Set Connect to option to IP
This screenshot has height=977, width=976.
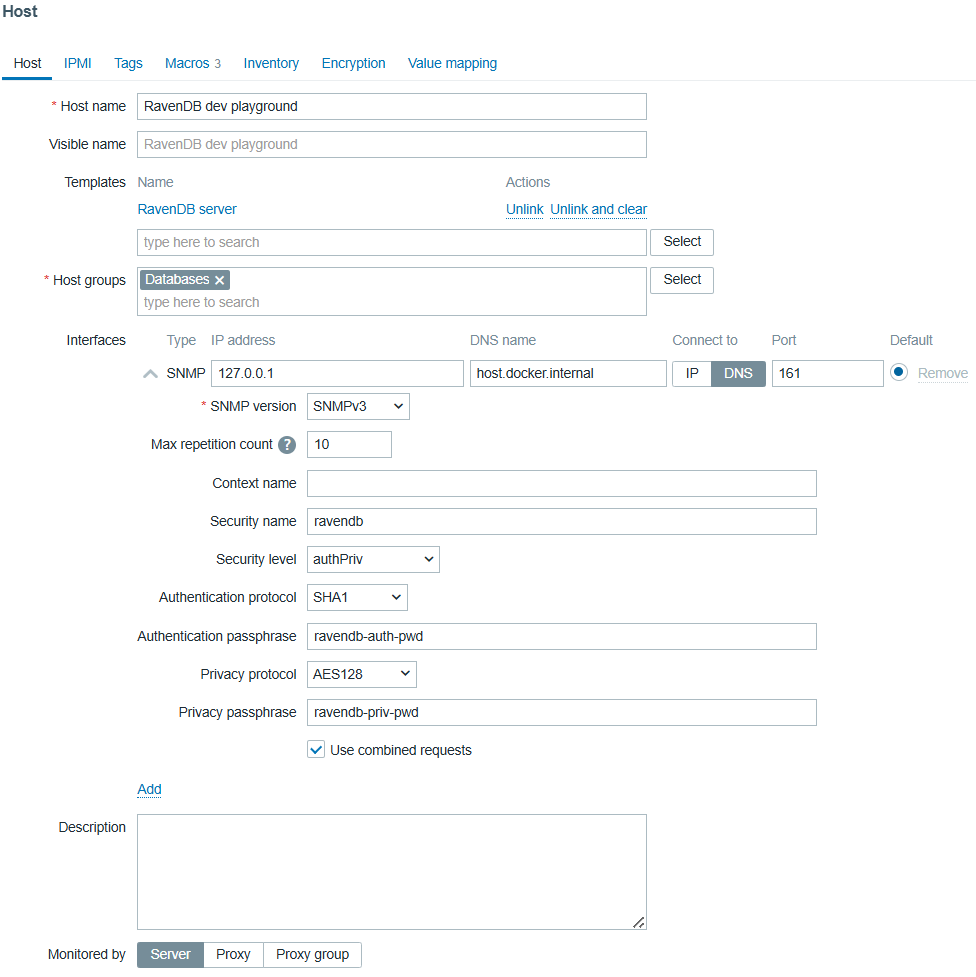[692, 374]
